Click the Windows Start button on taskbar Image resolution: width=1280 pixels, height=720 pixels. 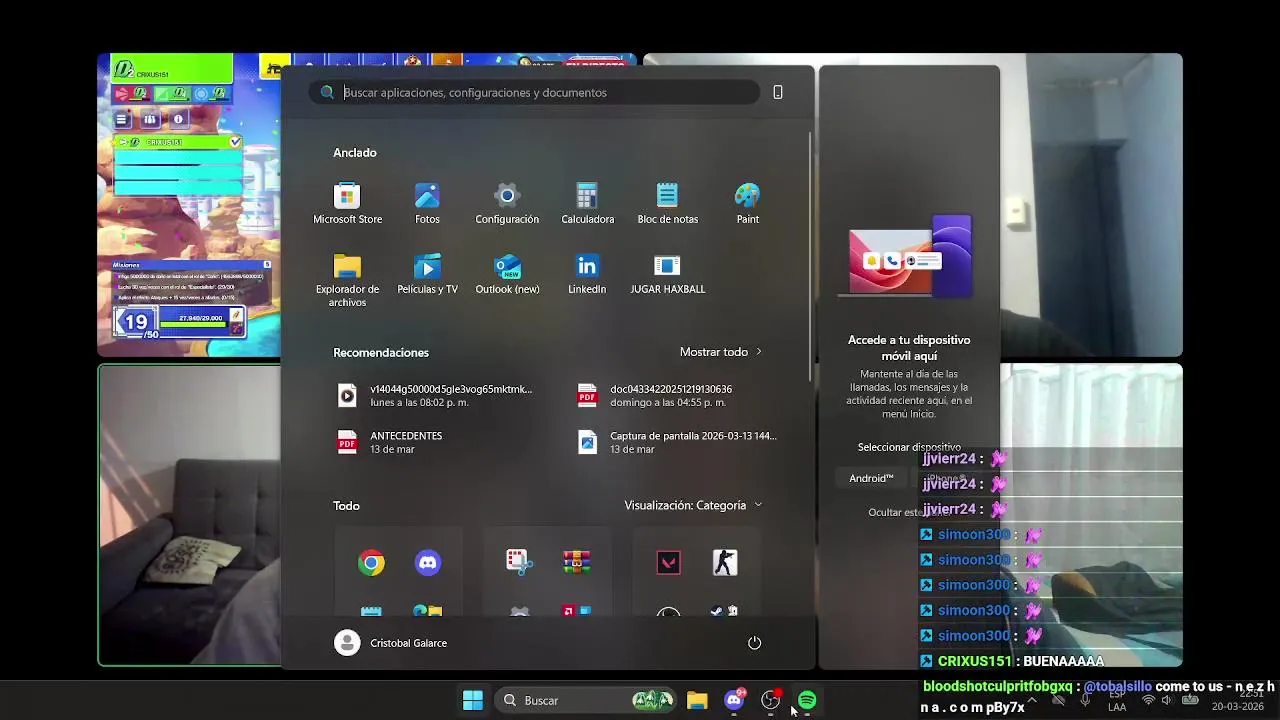click(473, 700)
